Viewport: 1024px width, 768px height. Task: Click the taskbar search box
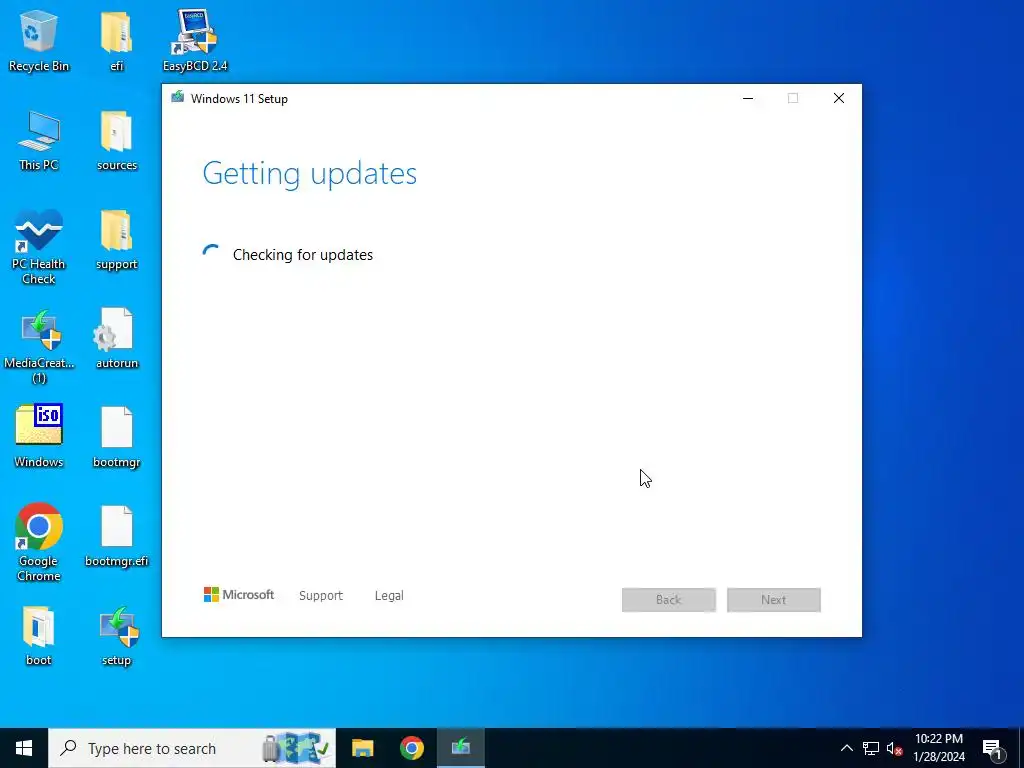point(192,748)
